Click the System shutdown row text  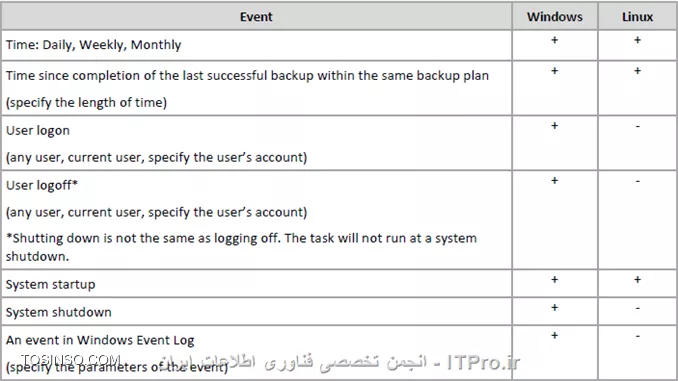point(58,312)
